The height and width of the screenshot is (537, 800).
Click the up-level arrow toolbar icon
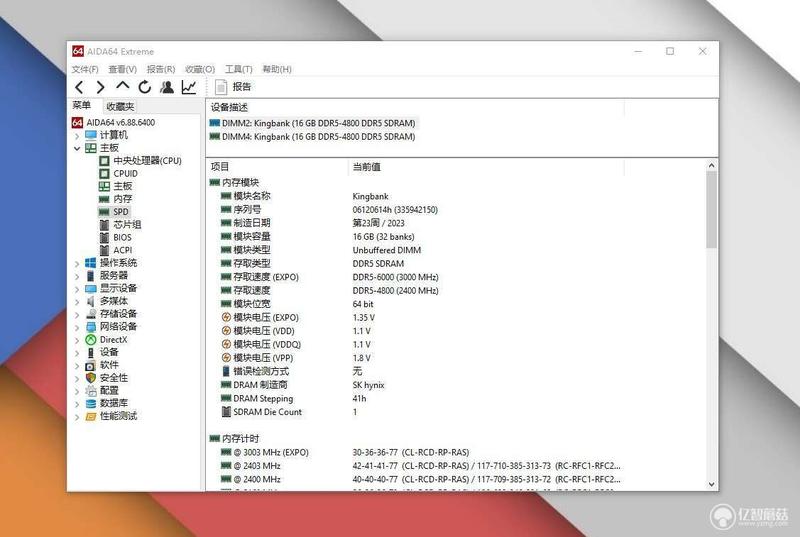click(122, 86)
